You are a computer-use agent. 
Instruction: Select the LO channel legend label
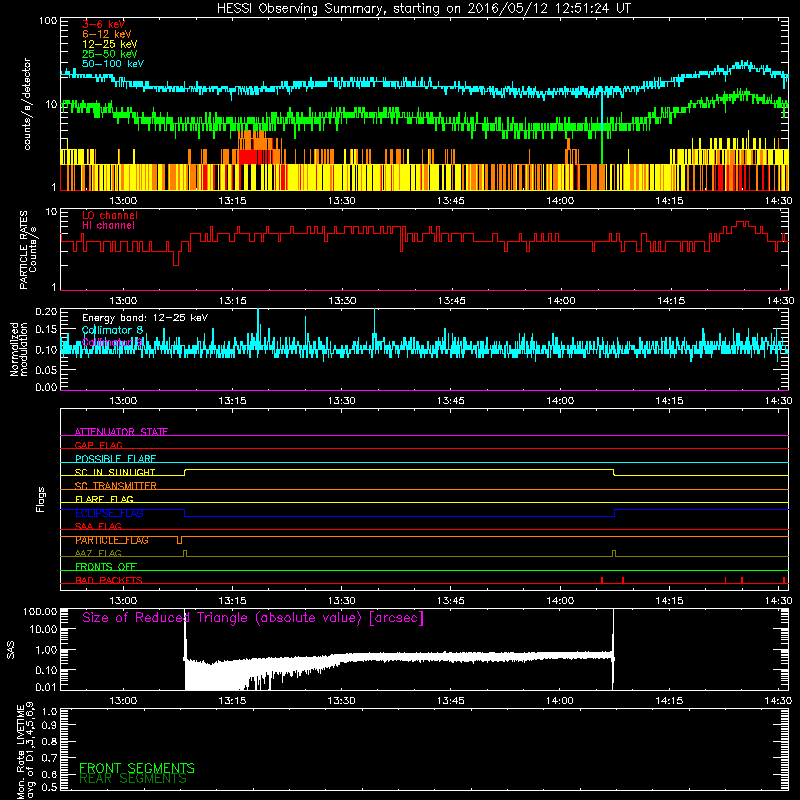(110, 215)
